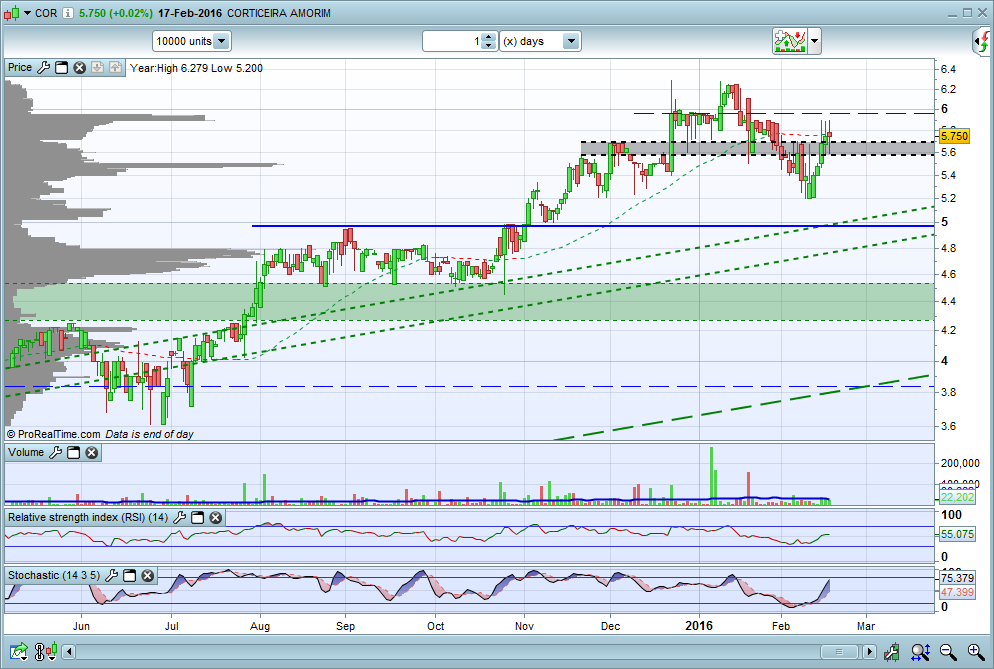Image resolution: width=994 pixels, height=669 pixels.
Task: Click the auto-fit zoom icon
Action: (x=920, y=651)
